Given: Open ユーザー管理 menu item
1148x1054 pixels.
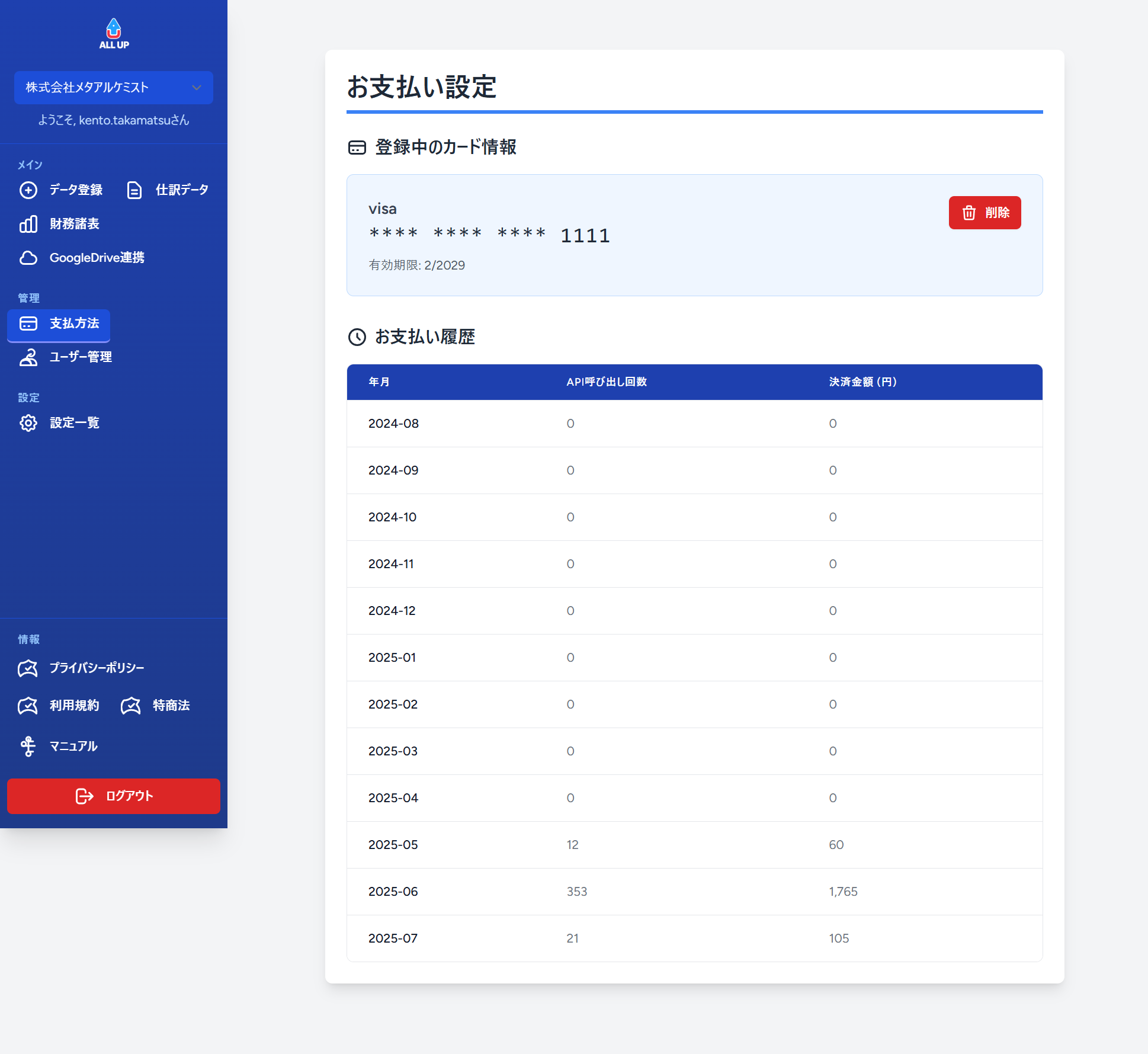Looking at the screenshot, I should (x=66, y=357).
